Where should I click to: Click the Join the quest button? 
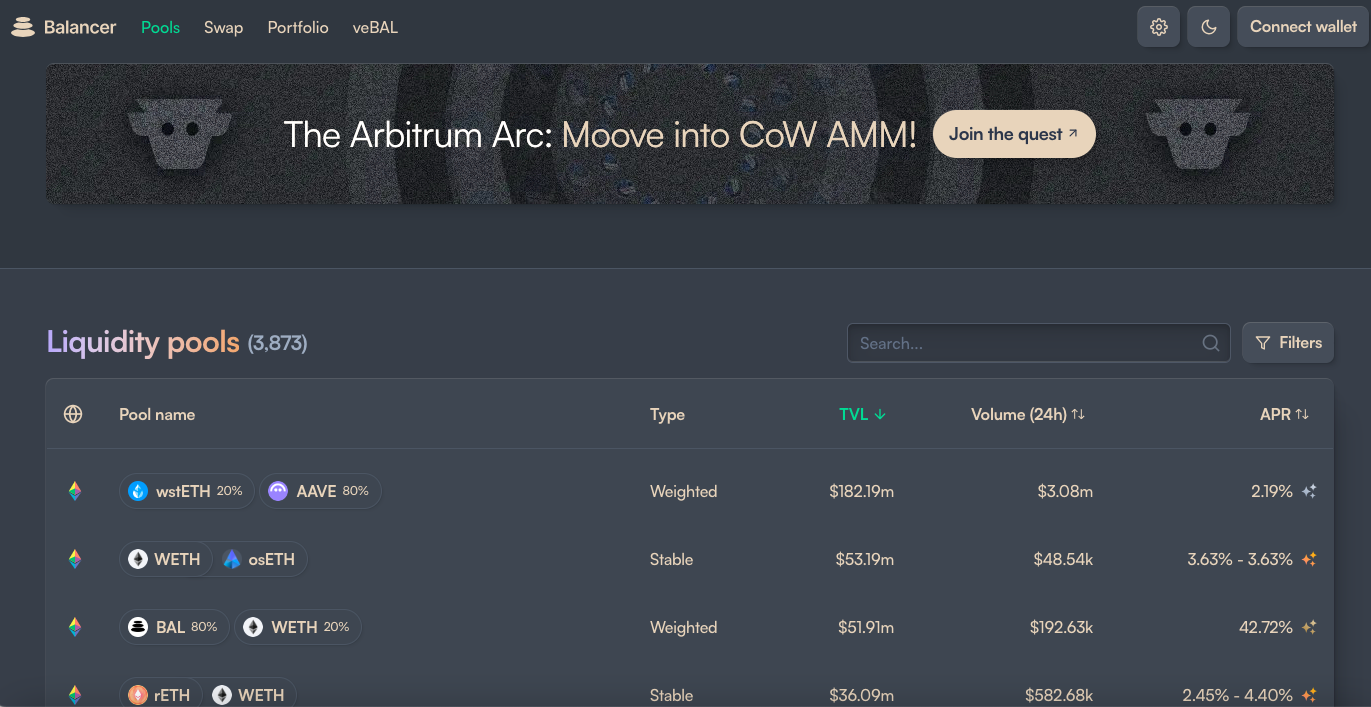(x=1014, y=134)
